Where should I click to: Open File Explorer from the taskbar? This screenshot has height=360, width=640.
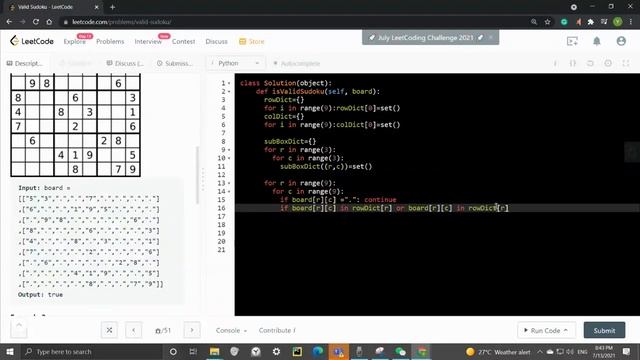[214, 351]
